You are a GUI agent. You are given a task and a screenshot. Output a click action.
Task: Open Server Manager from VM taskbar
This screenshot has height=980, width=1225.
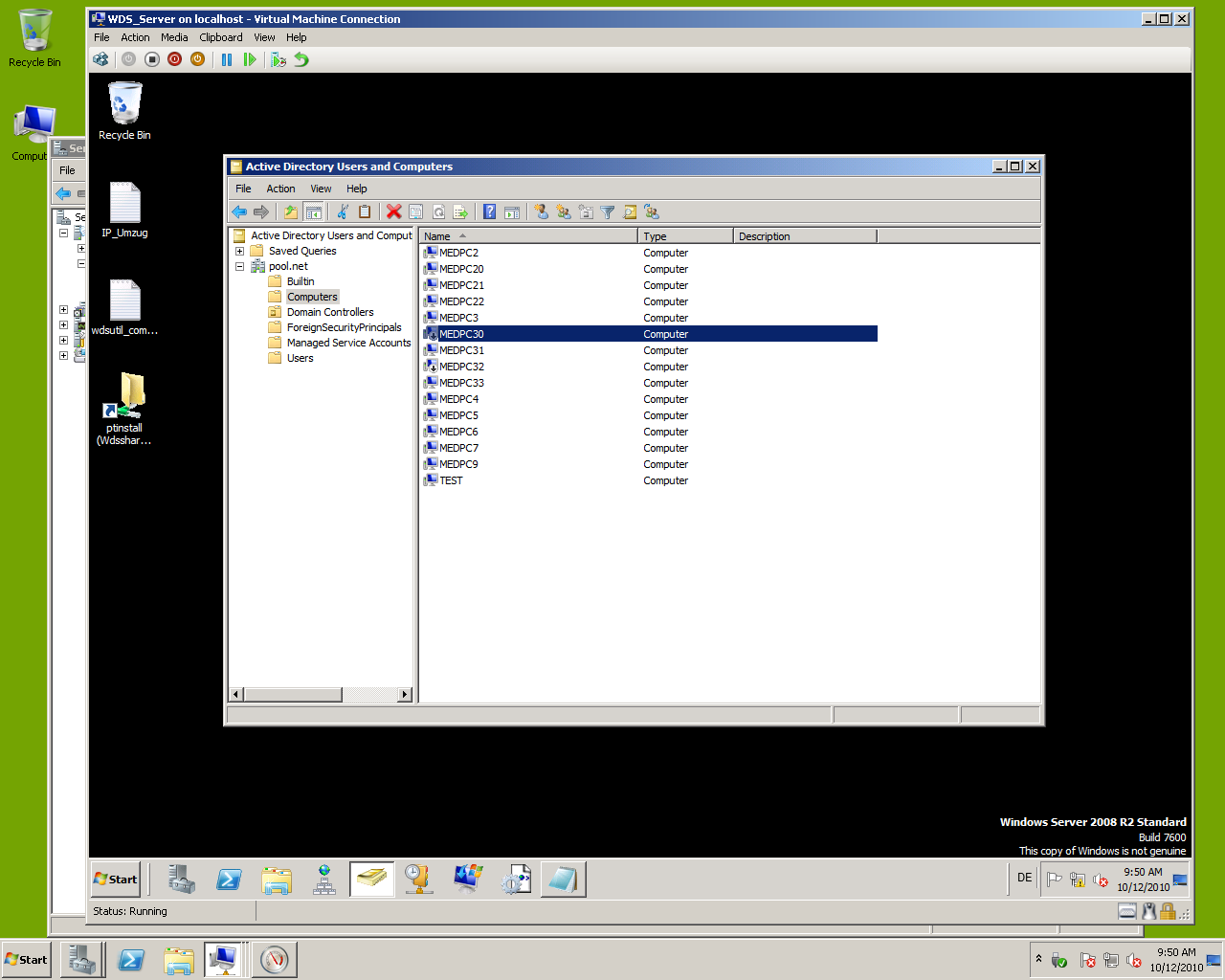point(181,879)
